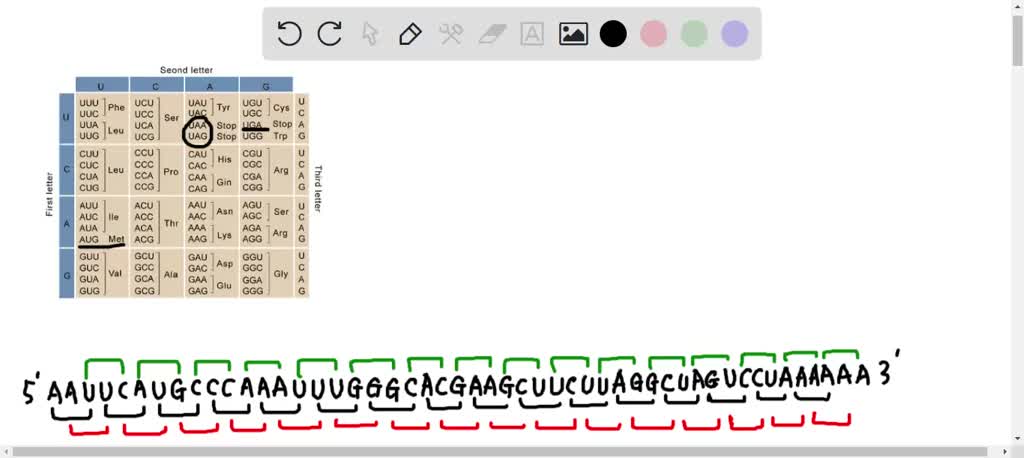1024x458 pixels.
Task: Click the 'Phe' amino acid label
Action: [x=116, y=108]
